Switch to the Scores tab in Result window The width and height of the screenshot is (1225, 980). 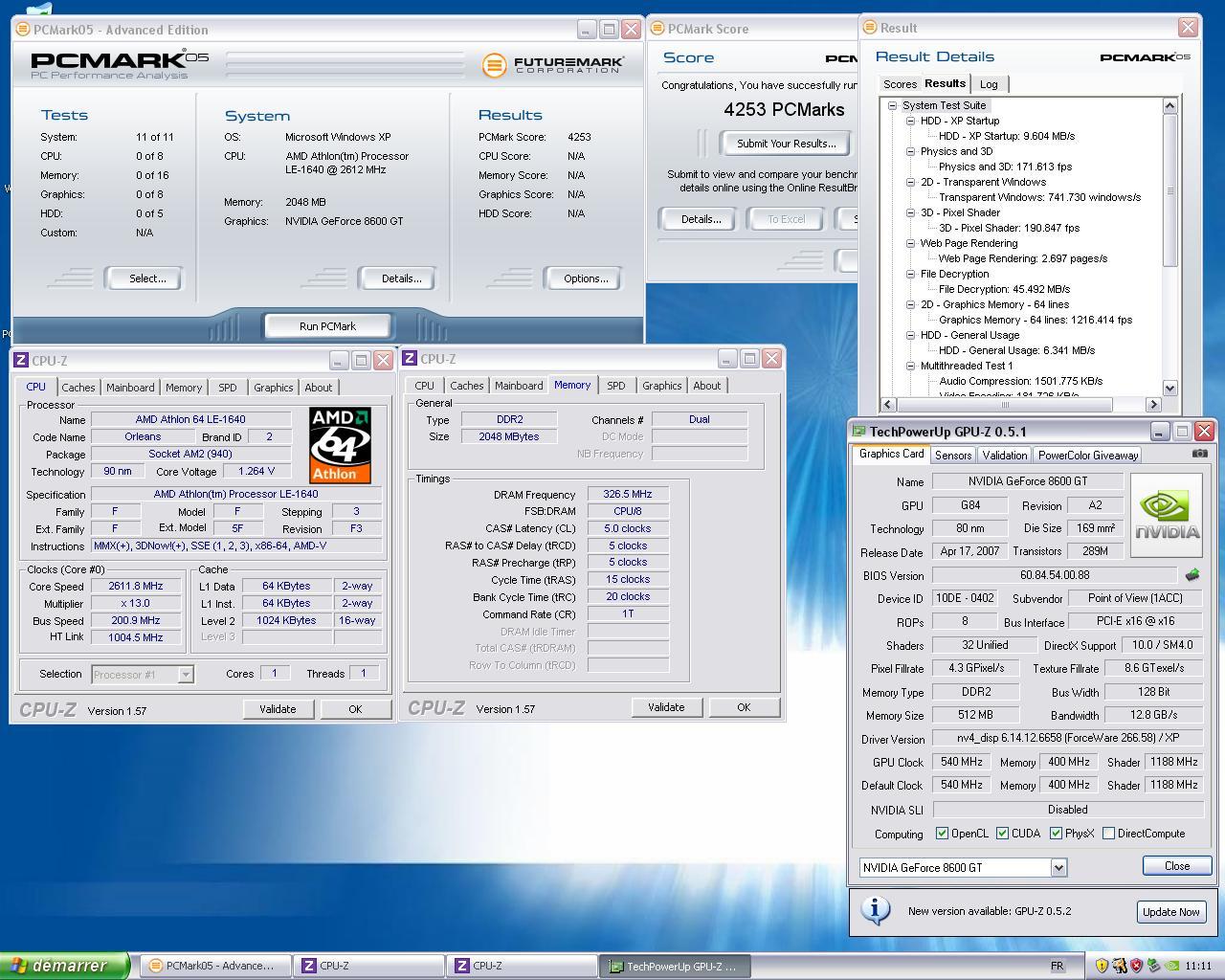click(900, 84)
